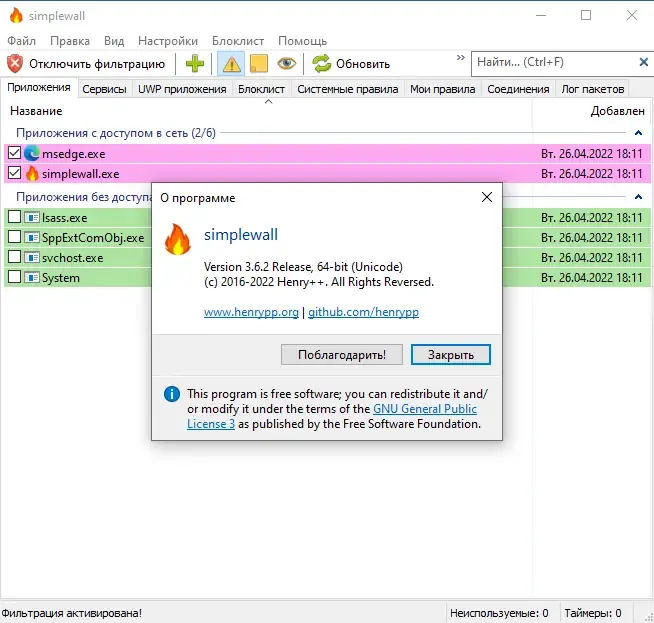Click the simplewall title in About dialog

point(241,234)
